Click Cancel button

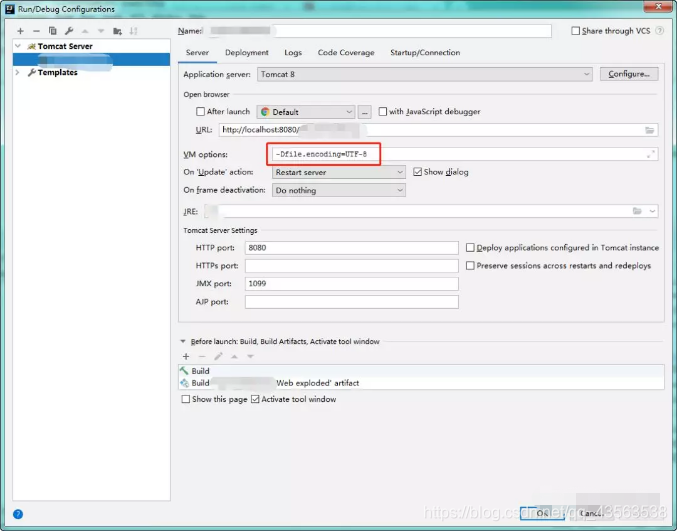click(591, 513)
